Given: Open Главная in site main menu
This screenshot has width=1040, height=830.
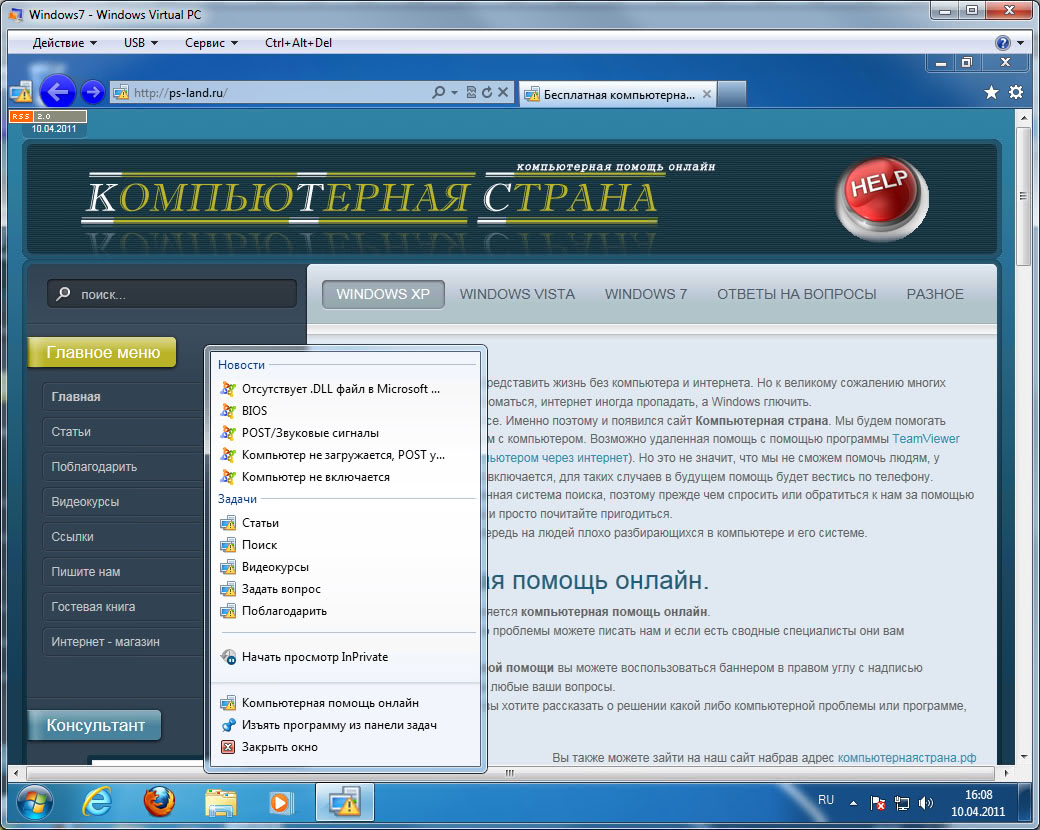Looking at the screenshot, I should [x=123, y=397].
